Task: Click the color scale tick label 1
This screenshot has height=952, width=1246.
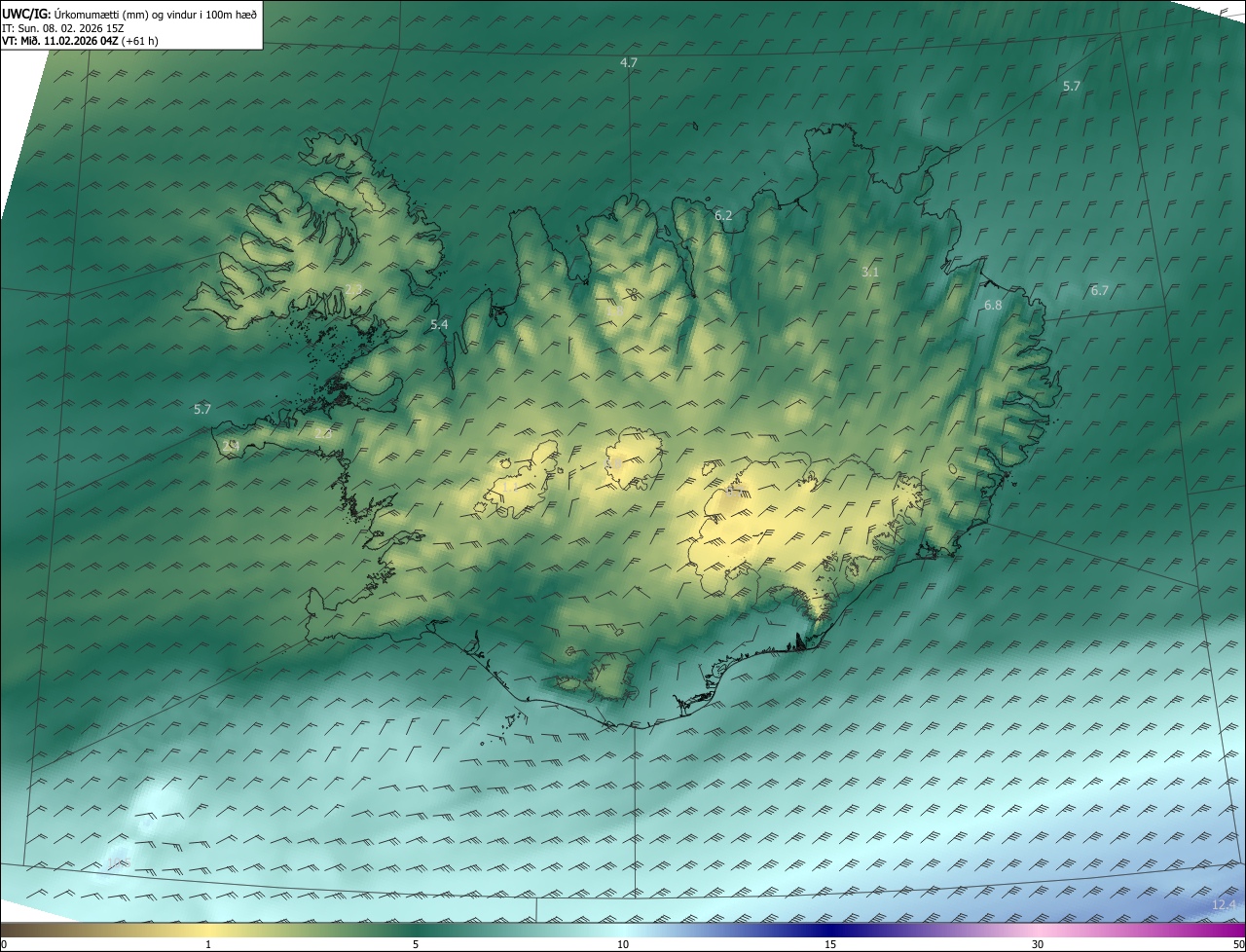Action: tap(208, 944)
